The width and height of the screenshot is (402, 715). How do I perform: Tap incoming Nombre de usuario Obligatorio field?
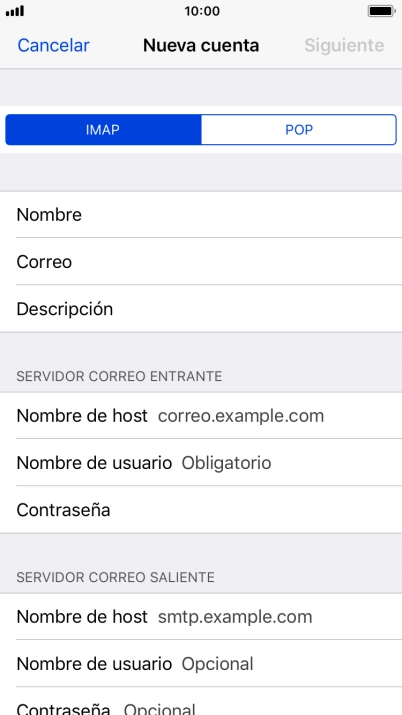click(201, 463)
